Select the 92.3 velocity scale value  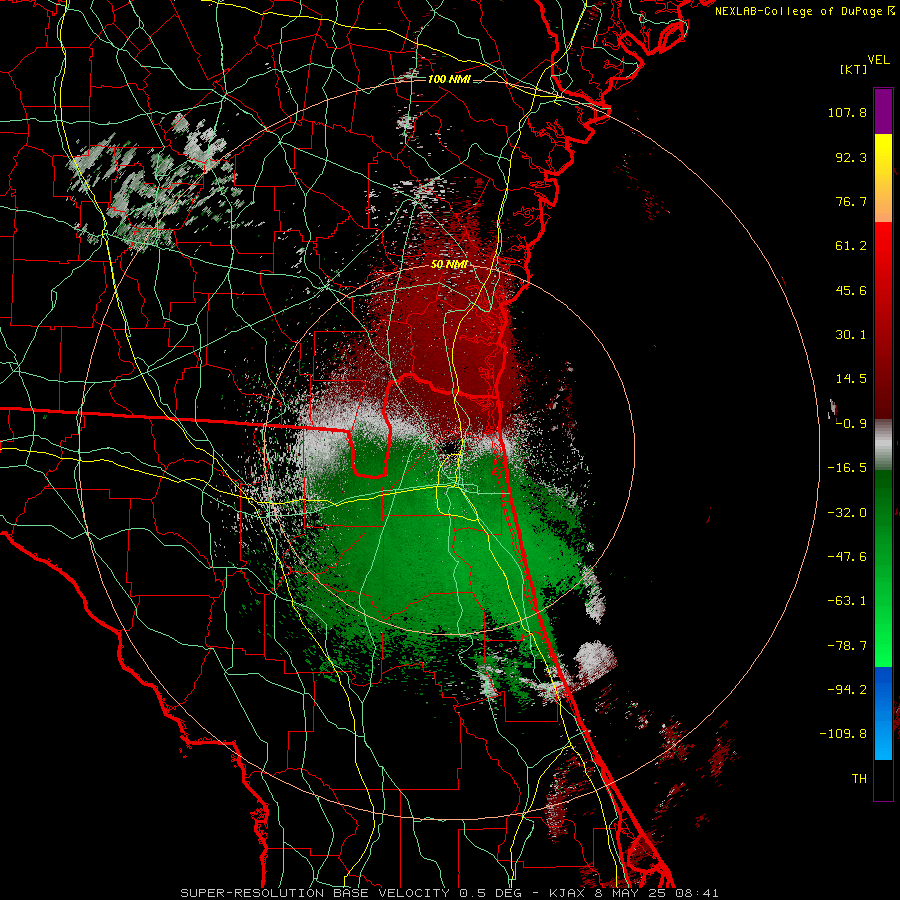pyautogui.click(x=851, y=157)
